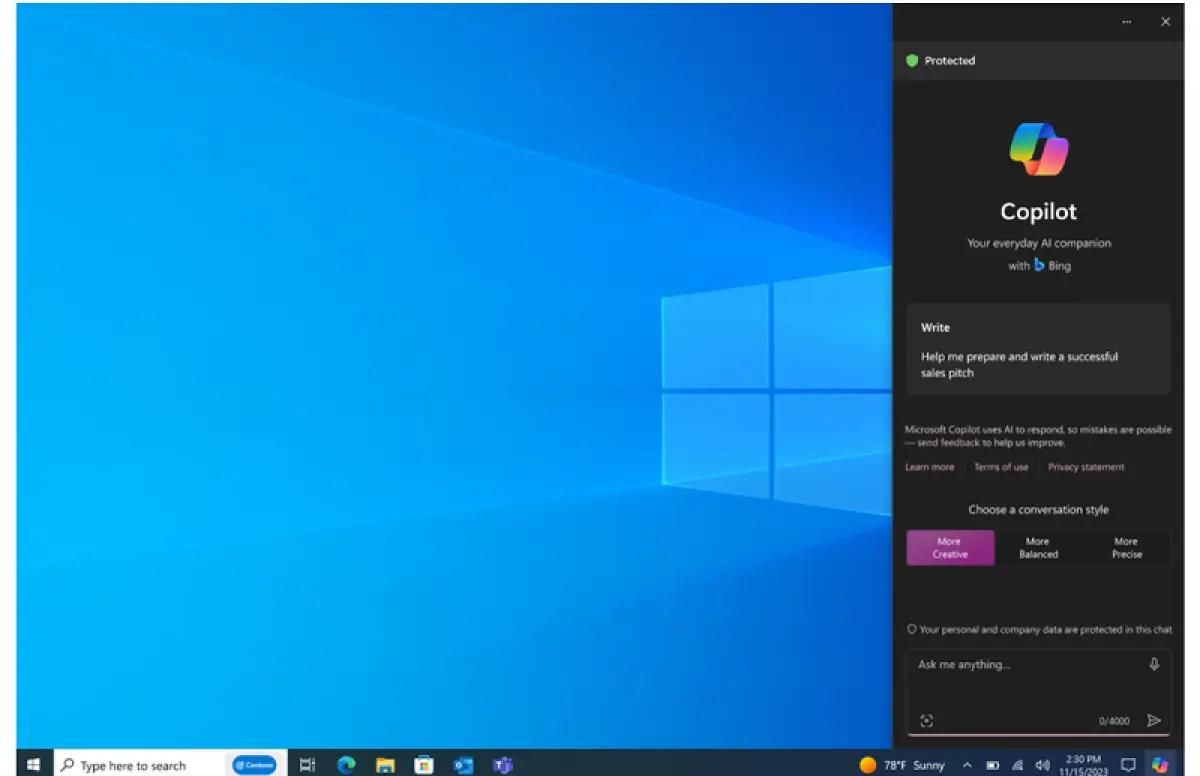Open Task View from the taskbar

pyautogui.click(x=307, y=765)
